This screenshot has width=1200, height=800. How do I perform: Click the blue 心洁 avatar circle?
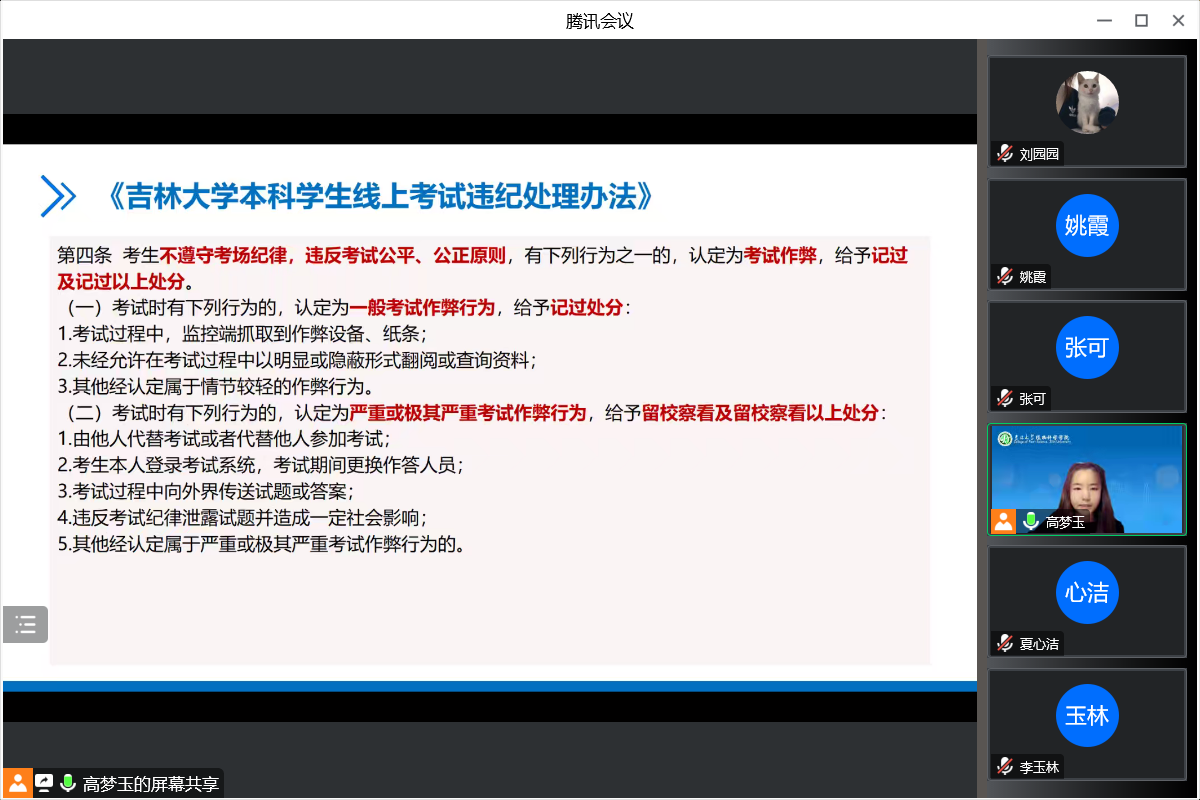coord(1087,593)
